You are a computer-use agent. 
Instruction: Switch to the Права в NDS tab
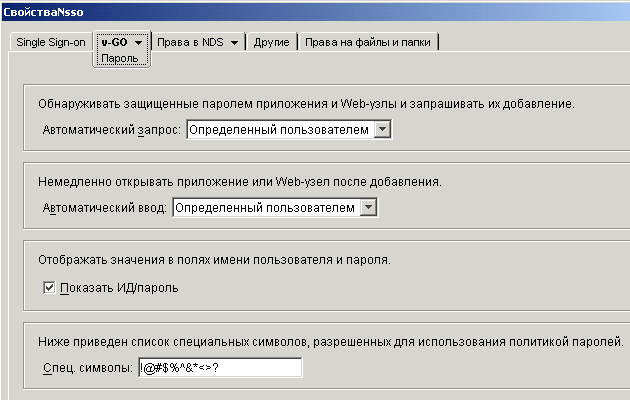coord(190,43)
